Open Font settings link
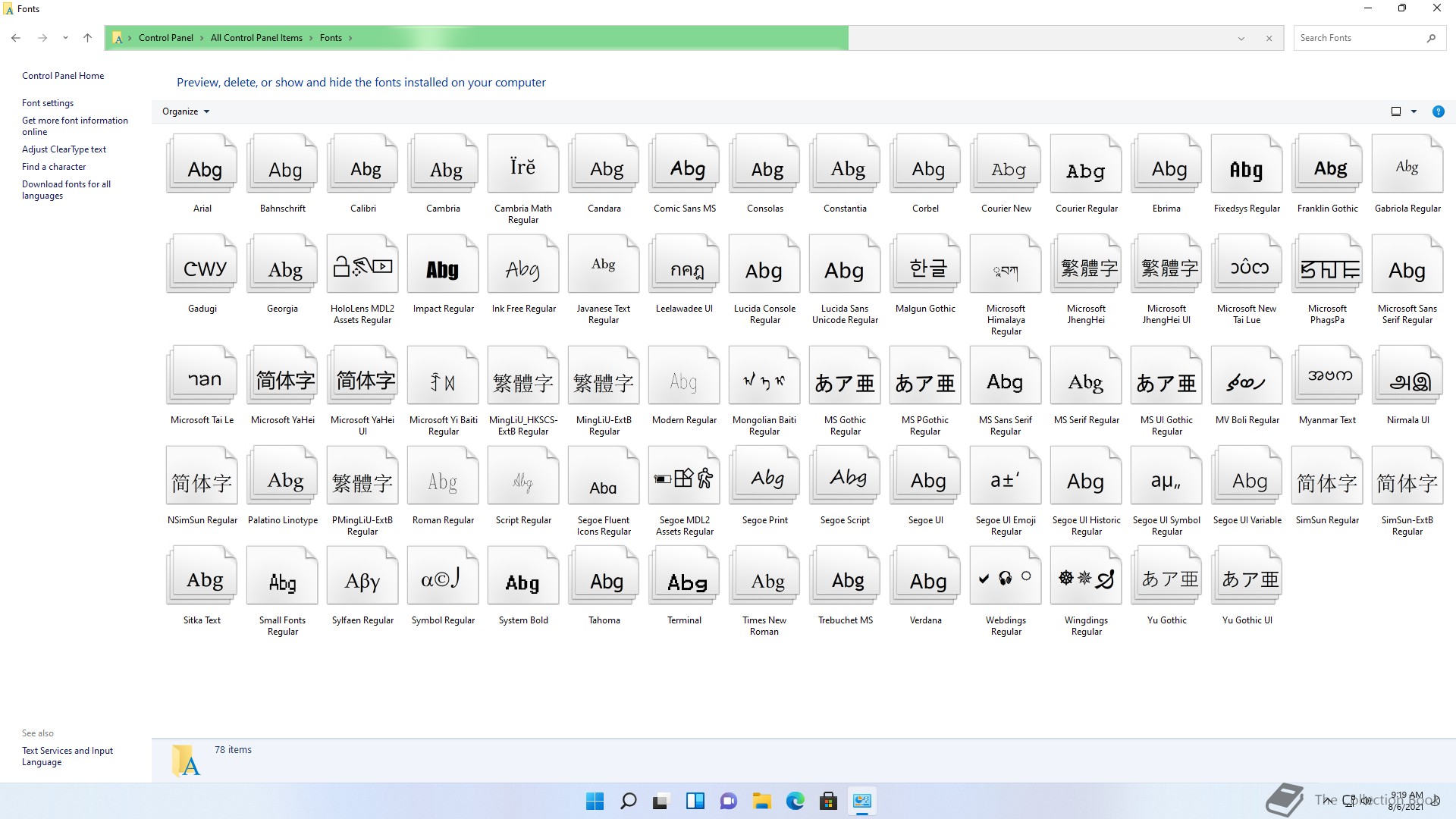Viewport: 1456px width, 819px height. click(x=48, y=103)
